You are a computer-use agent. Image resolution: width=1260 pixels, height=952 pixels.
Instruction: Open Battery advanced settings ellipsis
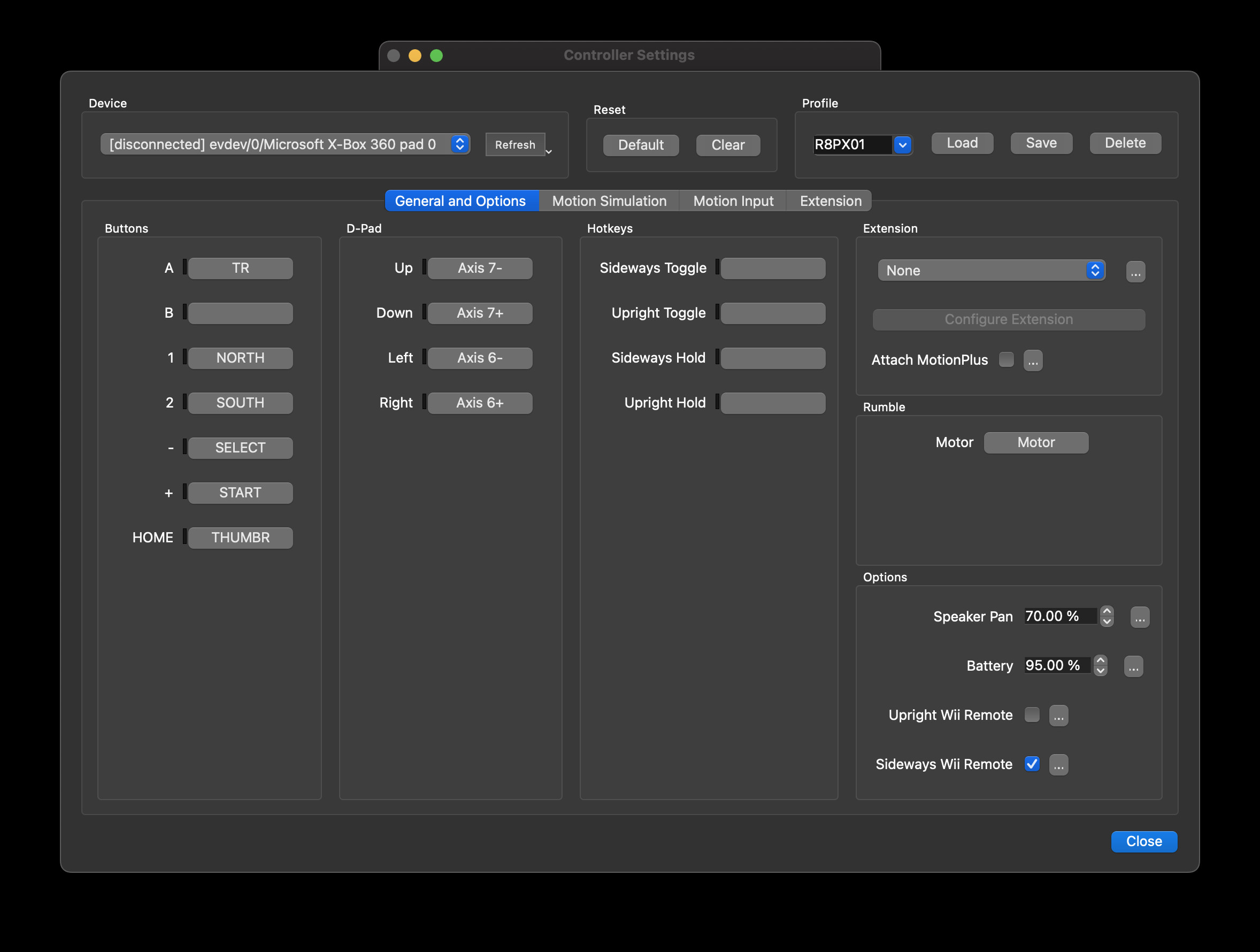1133,666
